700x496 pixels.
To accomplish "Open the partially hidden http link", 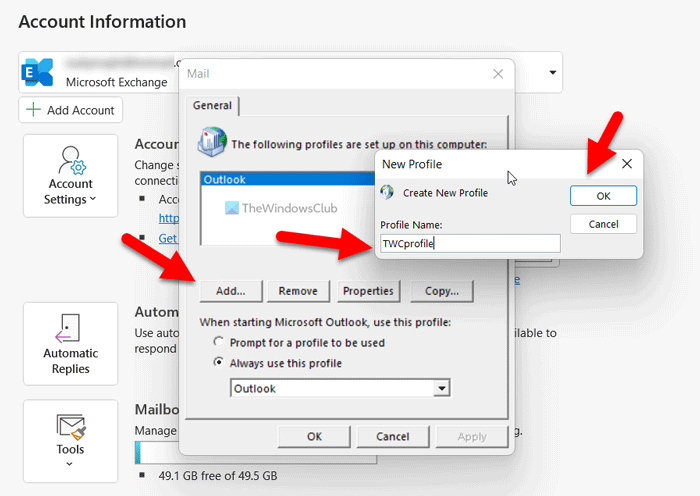I will 169,218.
